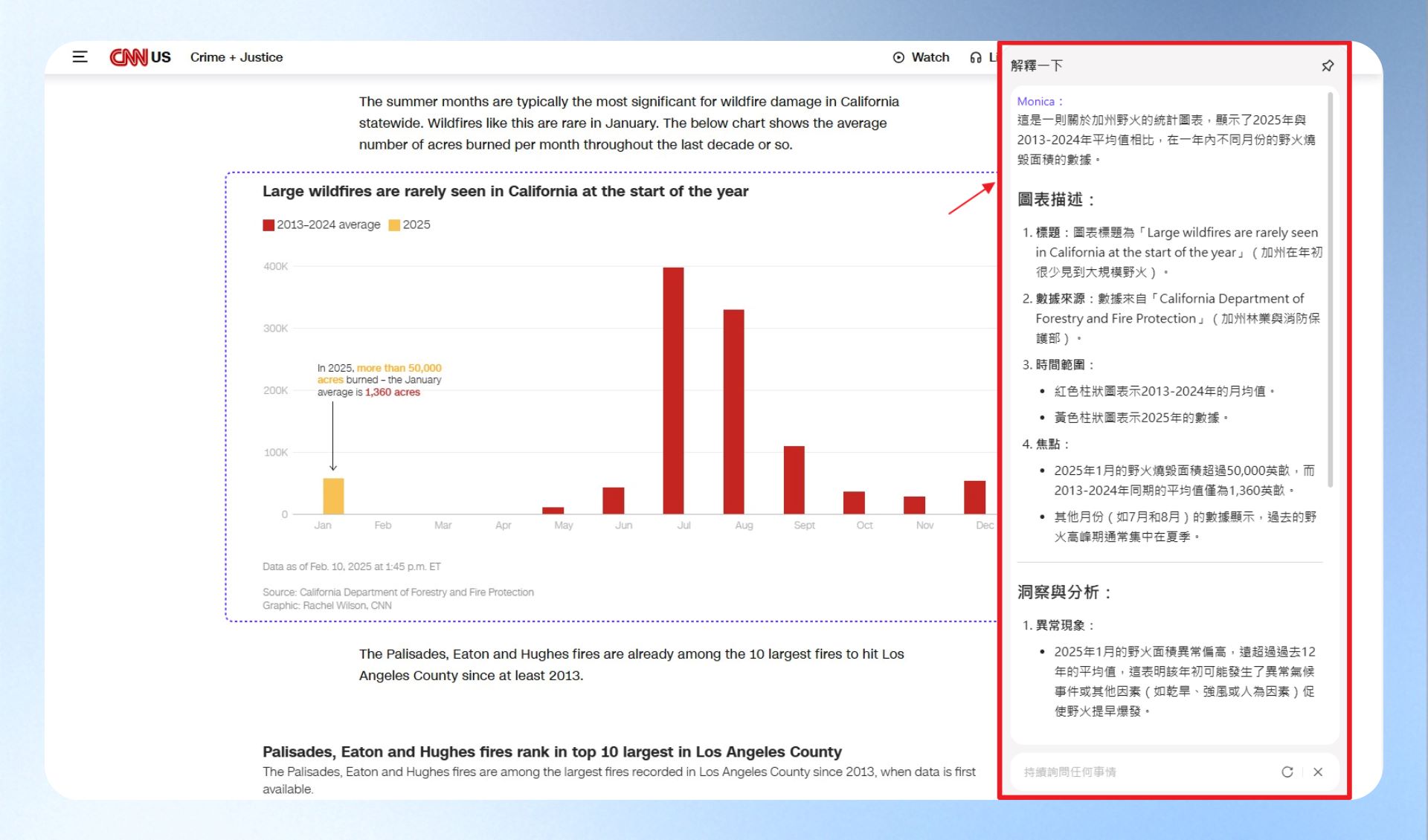Click the follow-up question input field
The height and width of the screenshot is (840, 1428).
click(1145, 772)
